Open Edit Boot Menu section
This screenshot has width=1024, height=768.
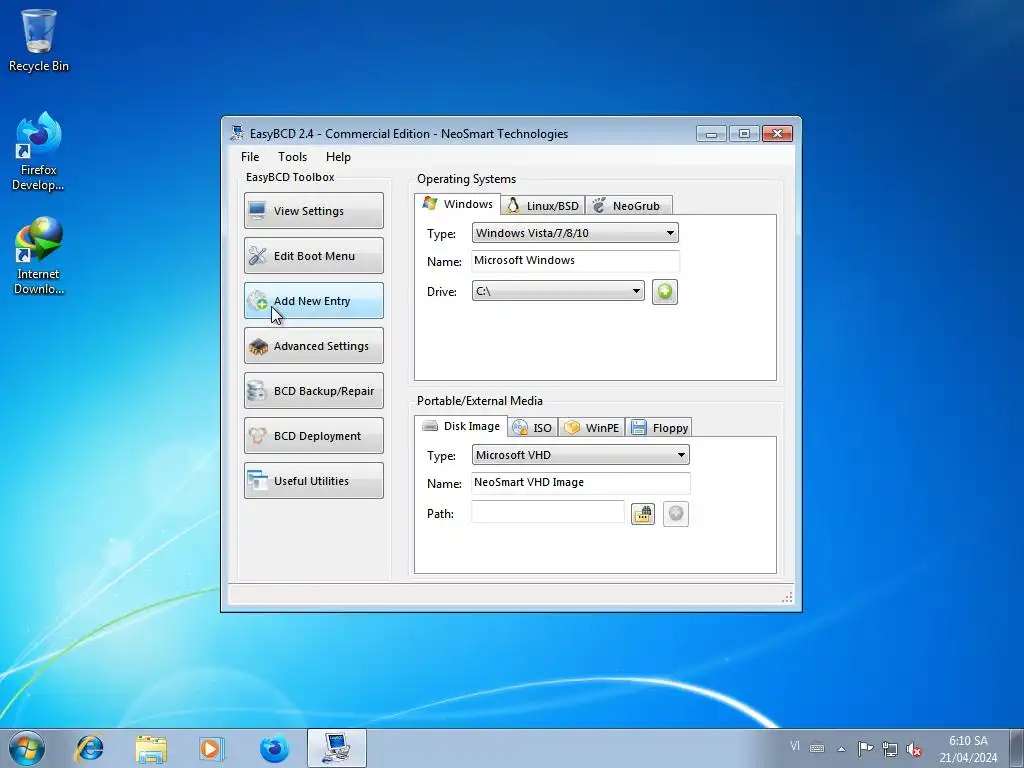click(313, 255)
